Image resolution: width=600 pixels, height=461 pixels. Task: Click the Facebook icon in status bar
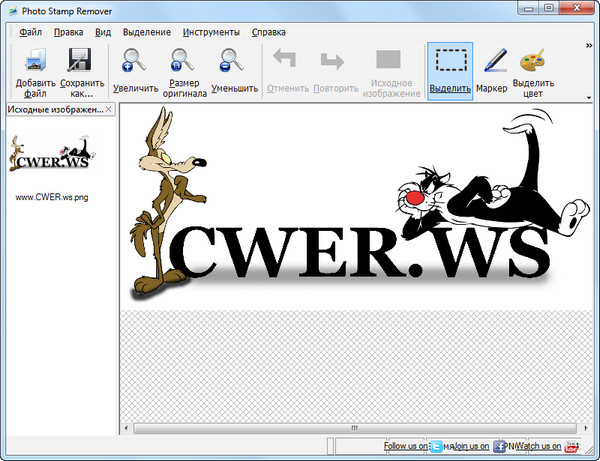[498, 447]
